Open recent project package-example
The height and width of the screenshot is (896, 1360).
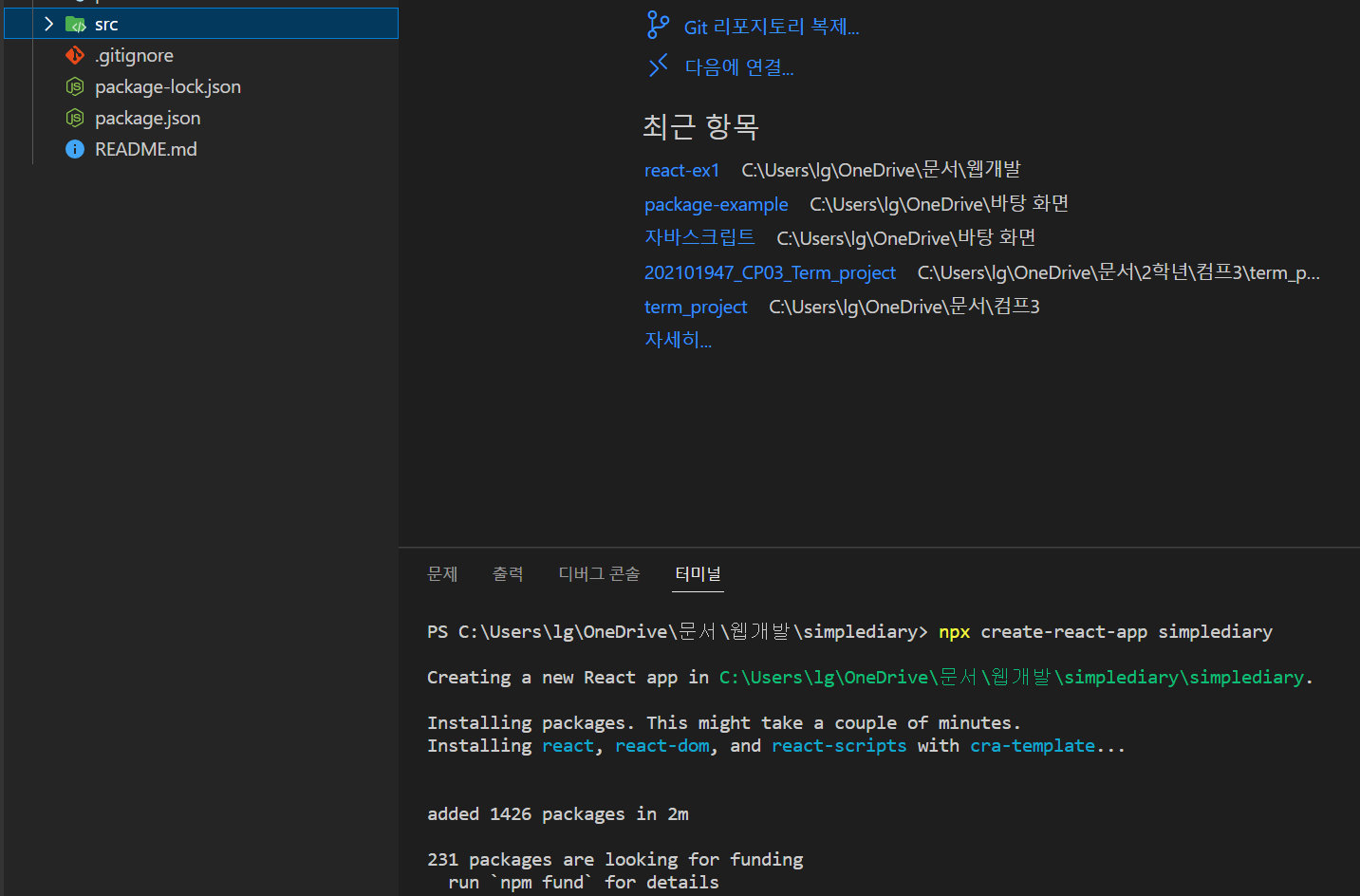click(716, 204)
